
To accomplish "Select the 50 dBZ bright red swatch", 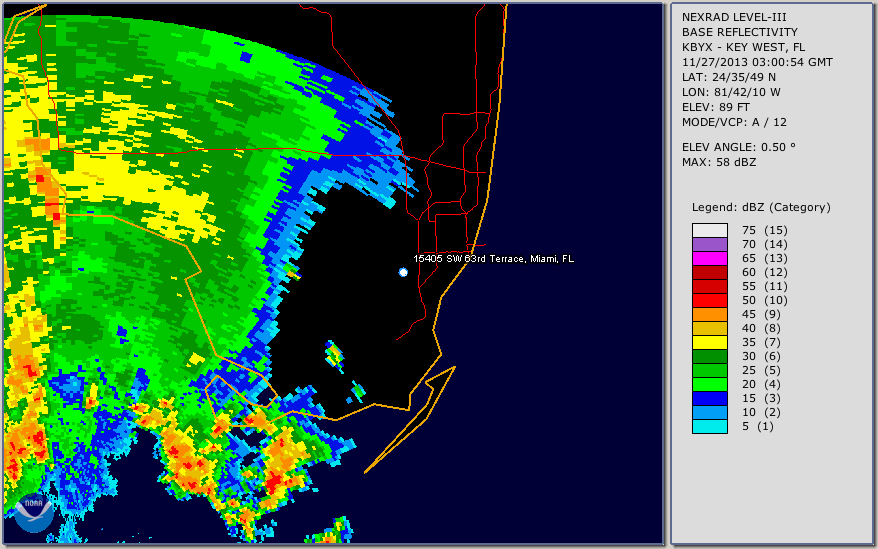I will point(709,300).
